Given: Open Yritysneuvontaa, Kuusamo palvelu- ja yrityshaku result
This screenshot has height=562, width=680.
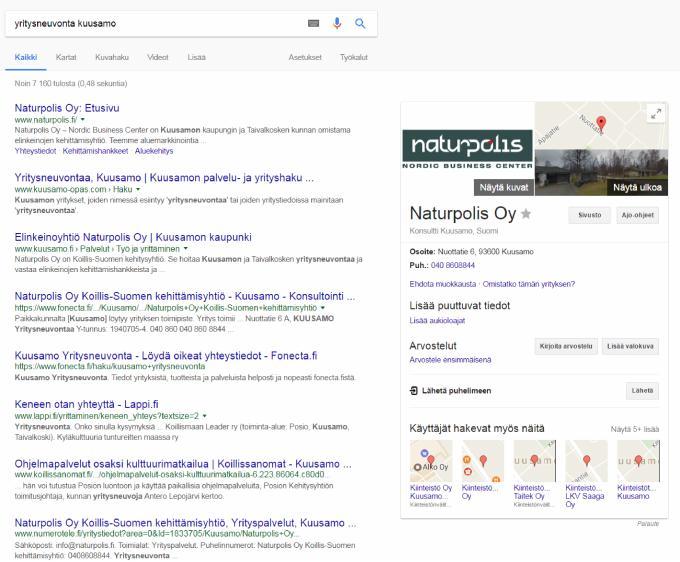Looking at the screenshot, I should [164, 178].
